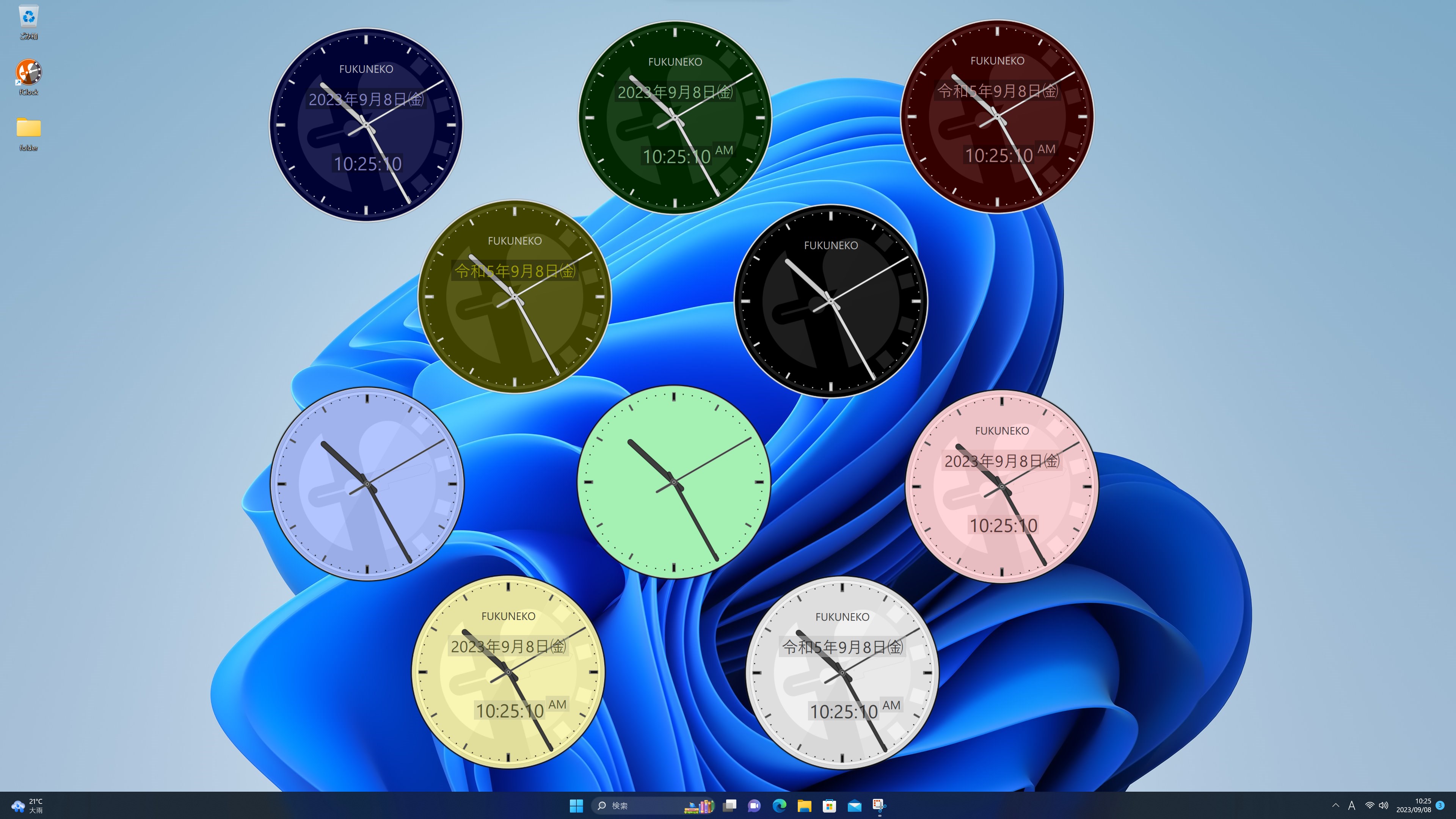Toggle the IME input mode indicator A
1456x819 pixels.
[1351, 805]
